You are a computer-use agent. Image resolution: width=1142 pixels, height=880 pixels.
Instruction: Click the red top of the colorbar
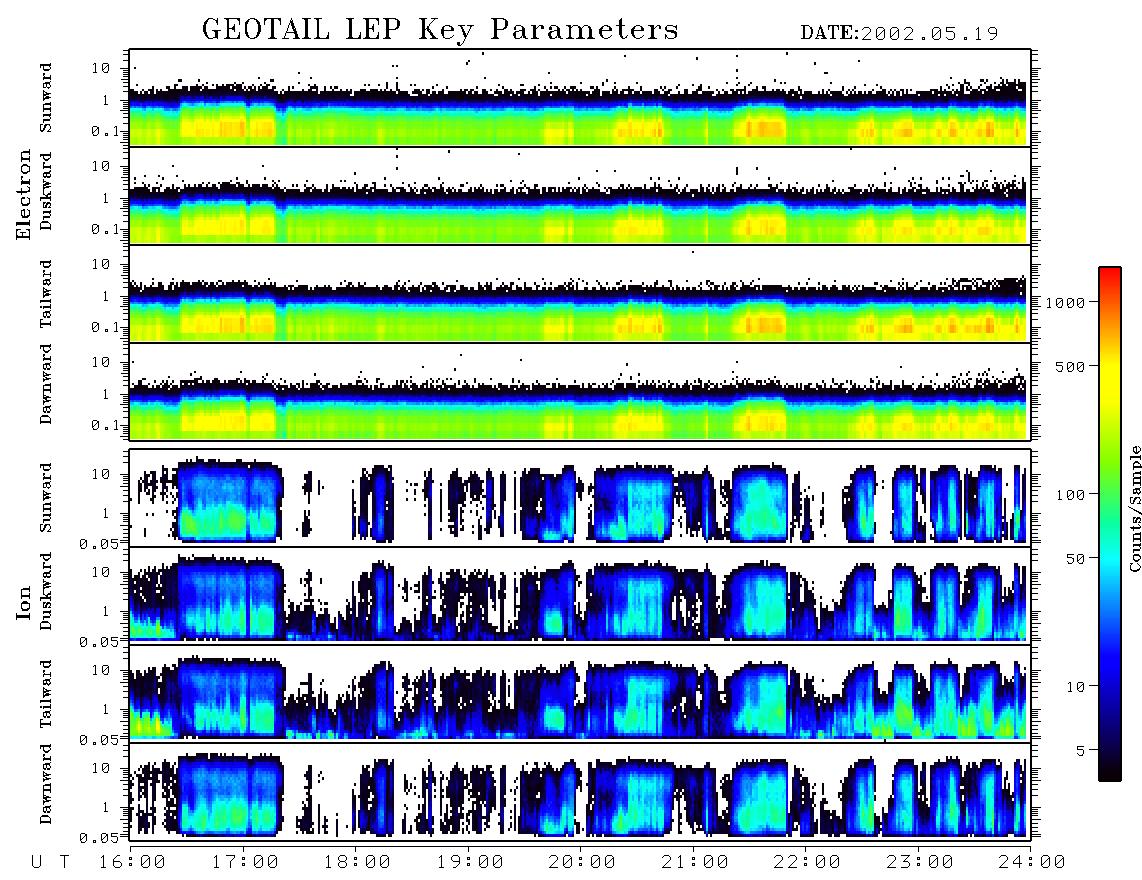(1109, 274)
